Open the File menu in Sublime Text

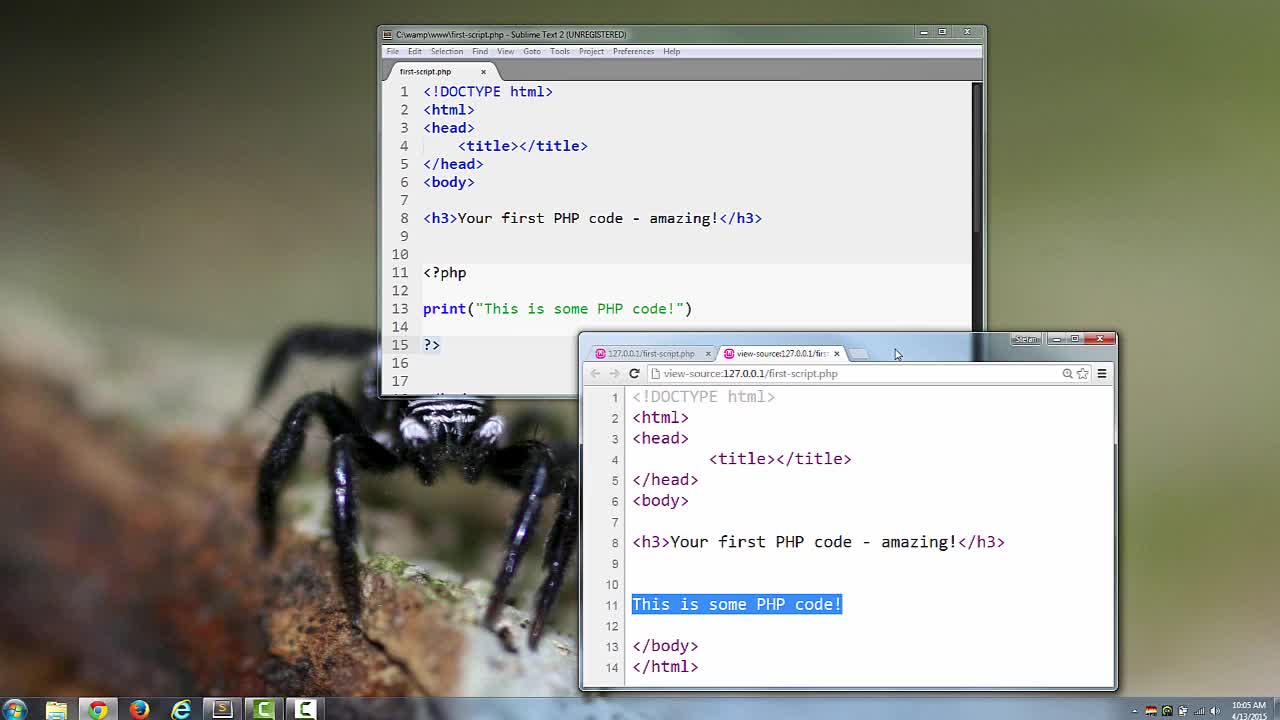[393, 51]
